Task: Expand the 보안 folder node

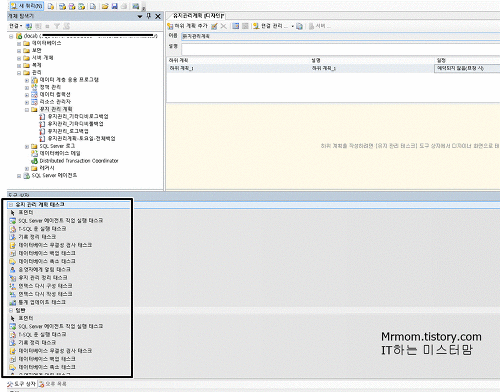Action: click(x=19, y=51)
